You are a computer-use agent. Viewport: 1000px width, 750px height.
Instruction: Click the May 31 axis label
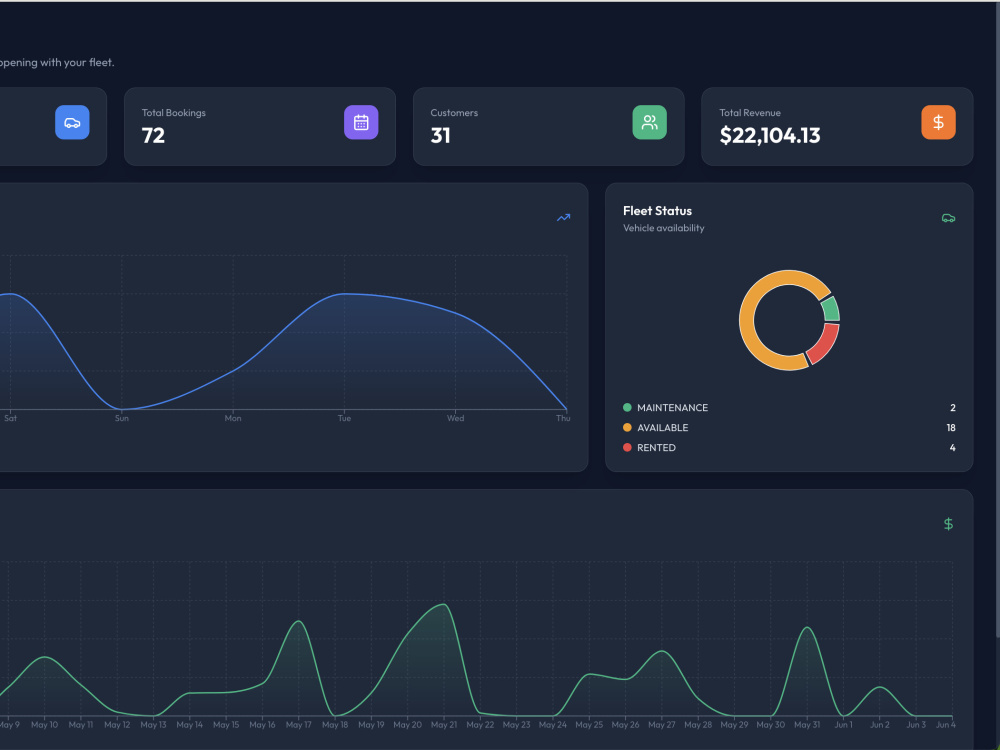tap(807, 724)
